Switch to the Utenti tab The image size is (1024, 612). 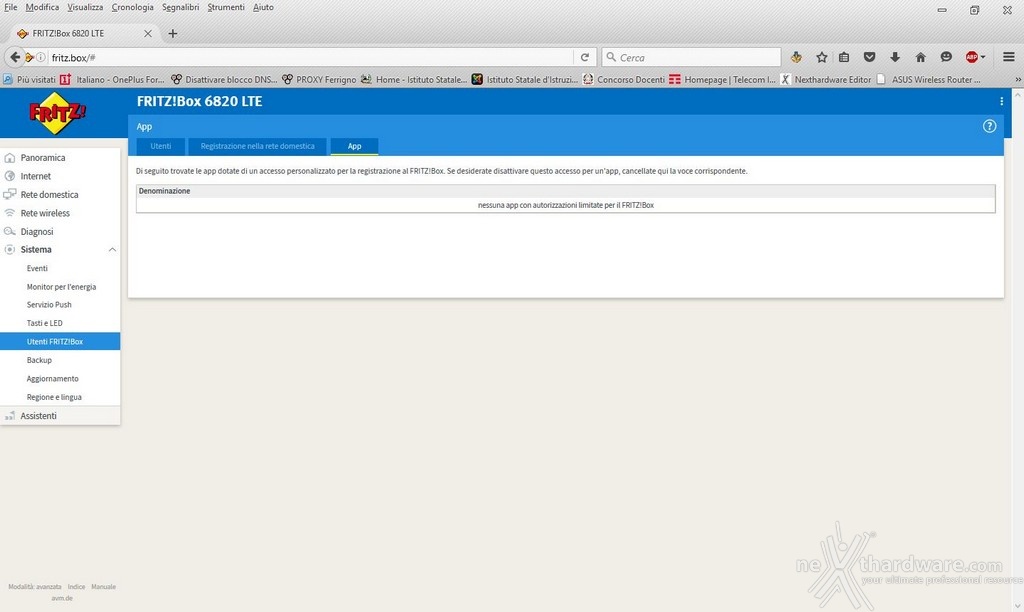pos(161,146)
